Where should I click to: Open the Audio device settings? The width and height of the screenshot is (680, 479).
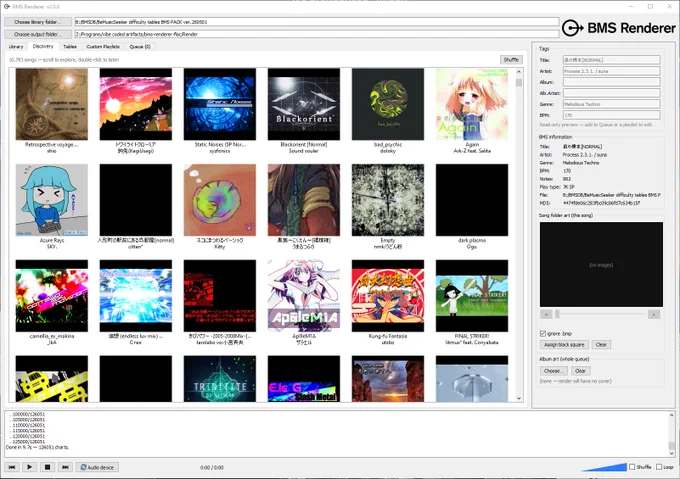coord(97,467)
